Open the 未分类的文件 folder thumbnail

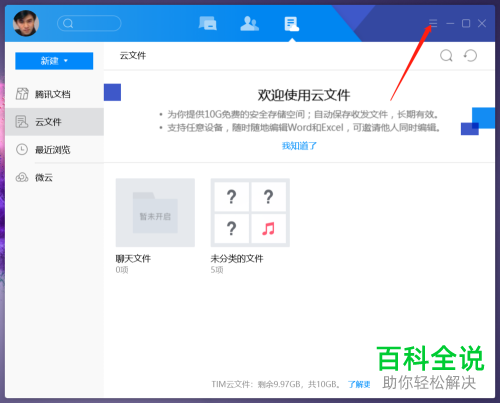pos(250,213)
